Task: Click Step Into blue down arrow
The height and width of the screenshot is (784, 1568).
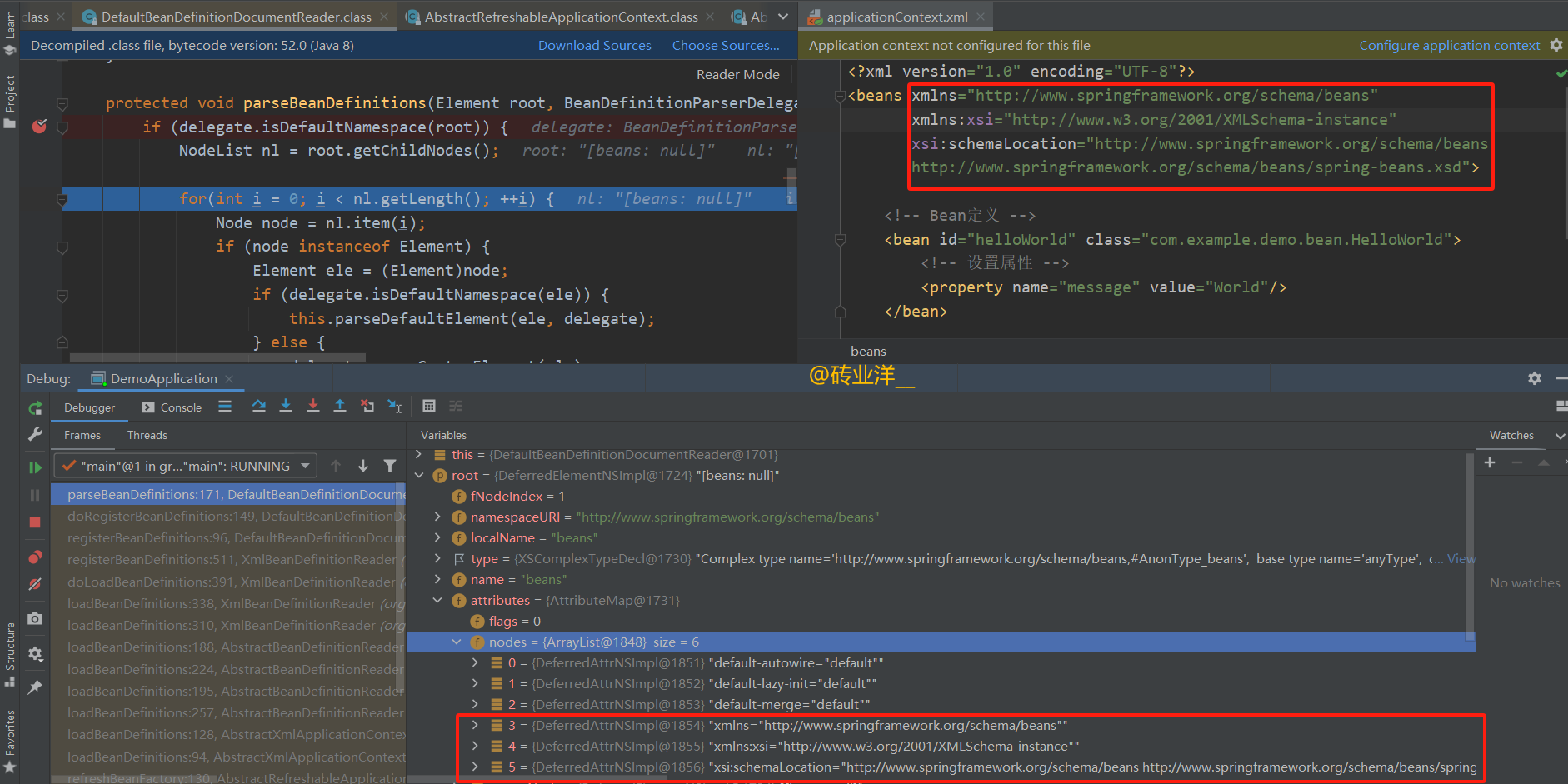Action: point(286,407)
